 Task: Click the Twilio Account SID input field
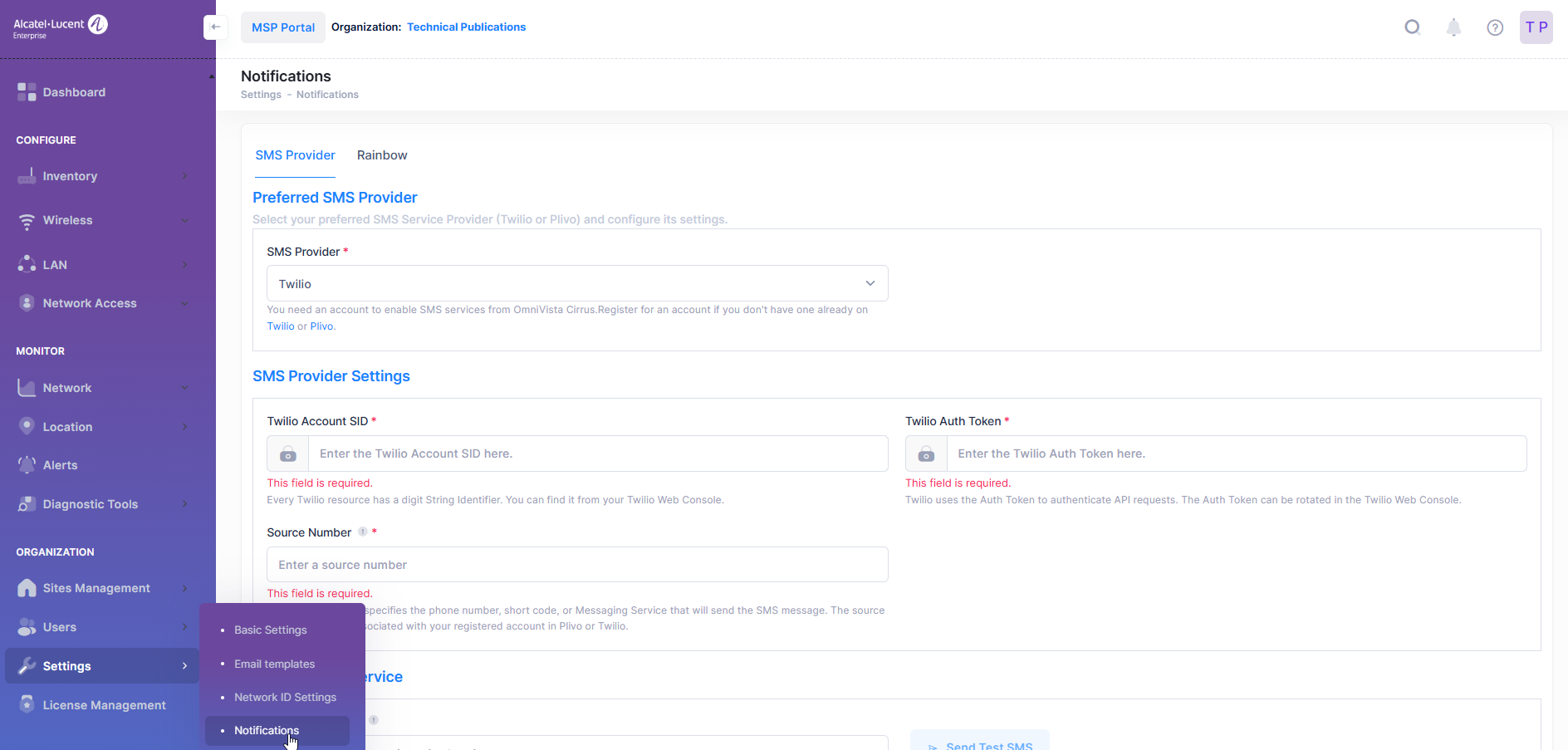(x=597, y=453)
